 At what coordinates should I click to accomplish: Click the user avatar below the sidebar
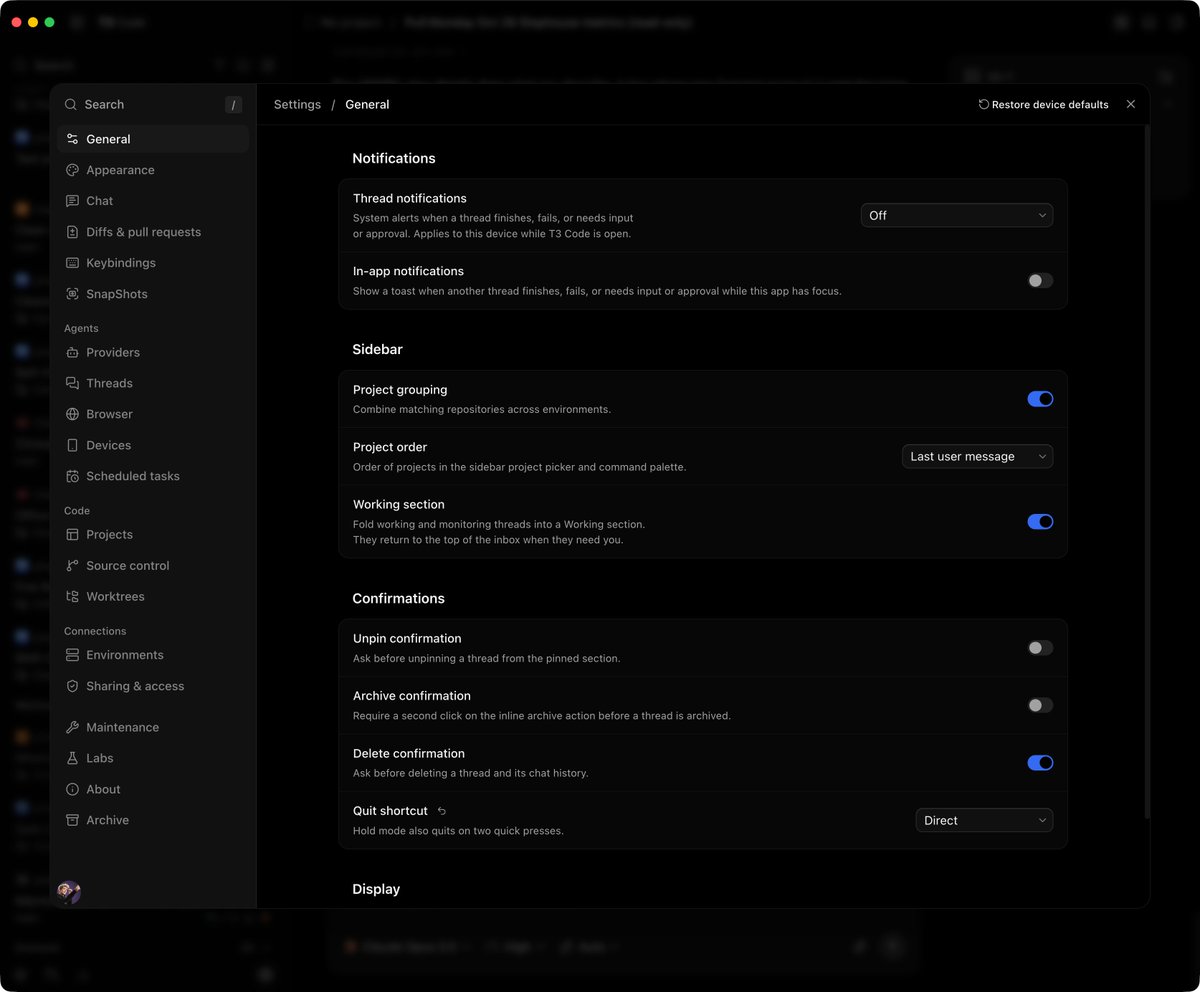(69, 892)
